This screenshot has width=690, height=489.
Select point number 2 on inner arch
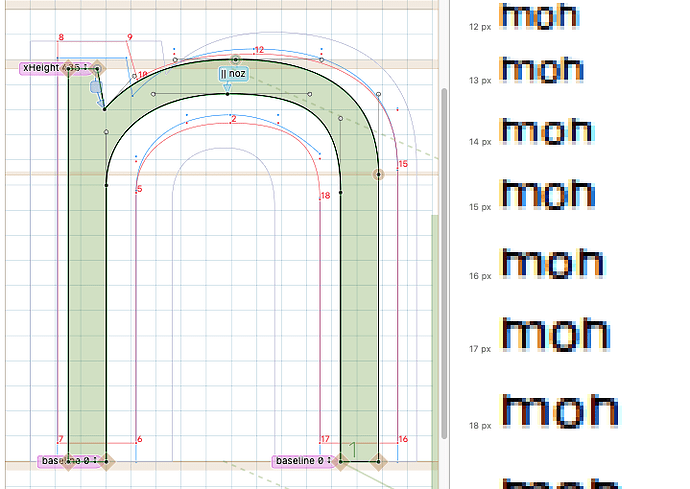pos(233,120)
